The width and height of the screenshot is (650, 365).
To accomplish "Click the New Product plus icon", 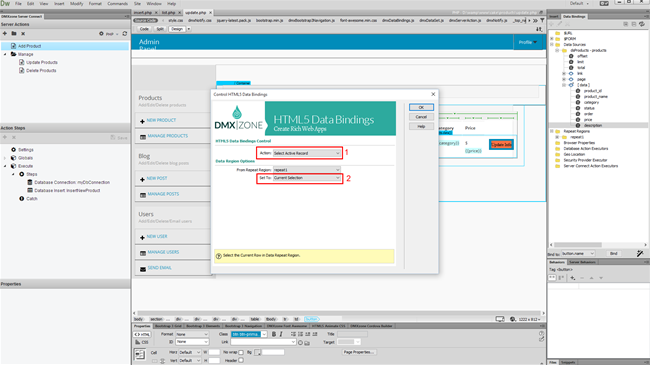I will (x=142, y=121).
